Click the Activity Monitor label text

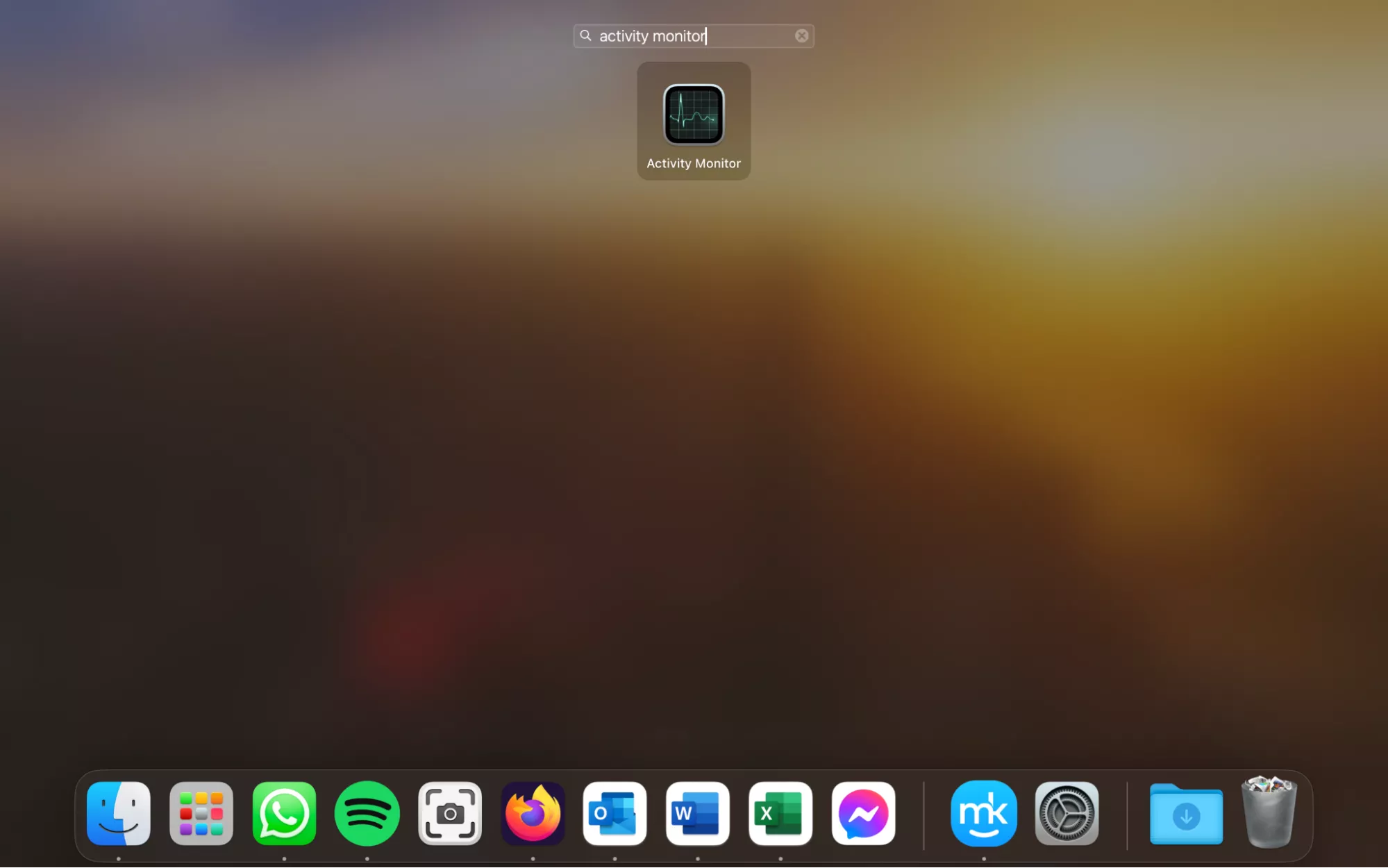click(x=694, y=164)
